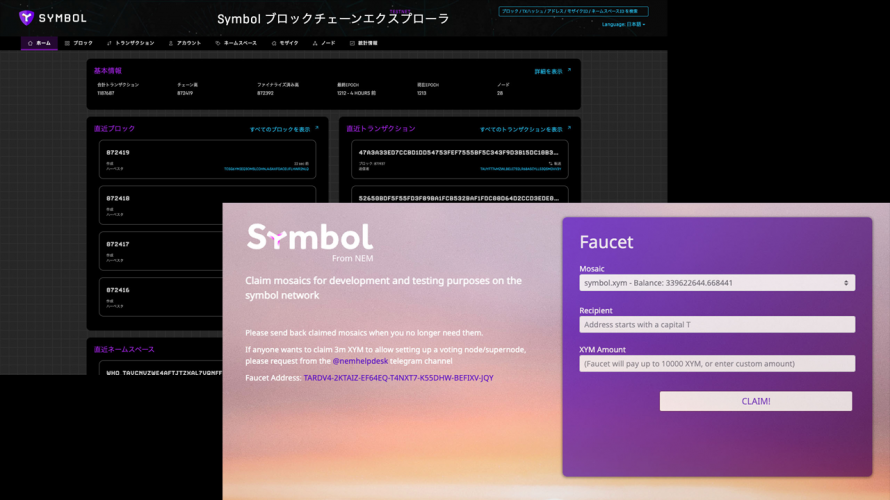Click the chart icon beside 統計情報

pos(352,43)
